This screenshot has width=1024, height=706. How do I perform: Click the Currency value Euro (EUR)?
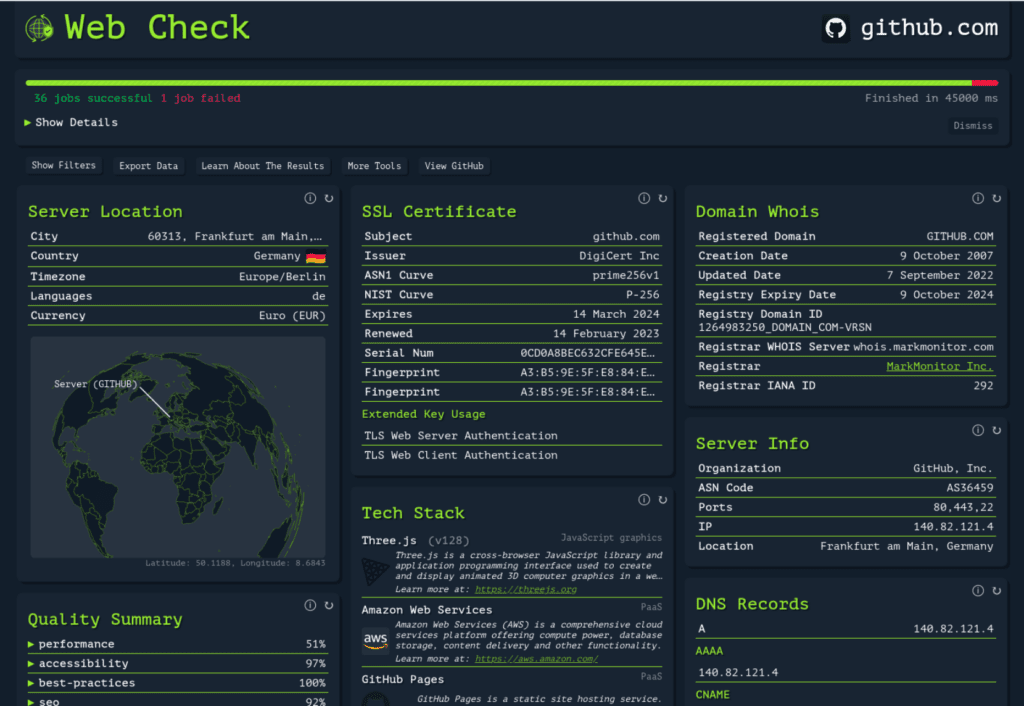292,315
